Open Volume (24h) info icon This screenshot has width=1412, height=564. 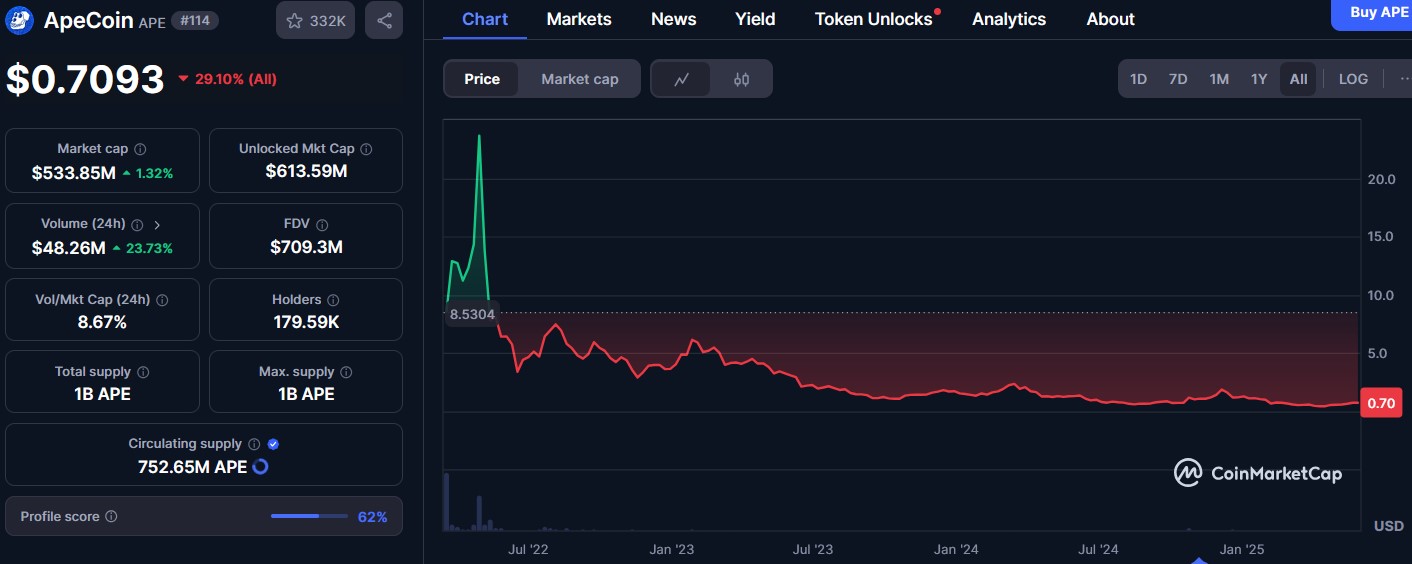[x=137, y=225]
